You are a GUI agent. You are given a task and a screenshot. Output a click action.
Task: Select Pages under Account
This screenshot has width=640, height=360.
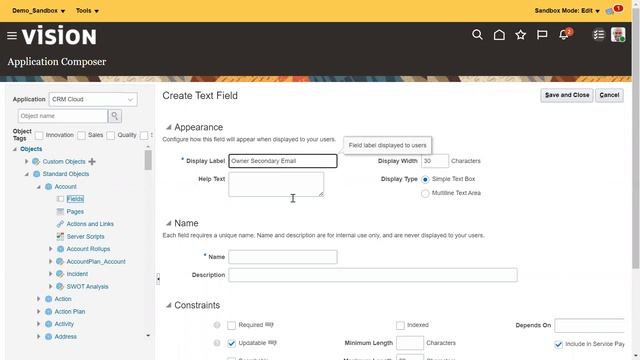(x=75, y=211)
